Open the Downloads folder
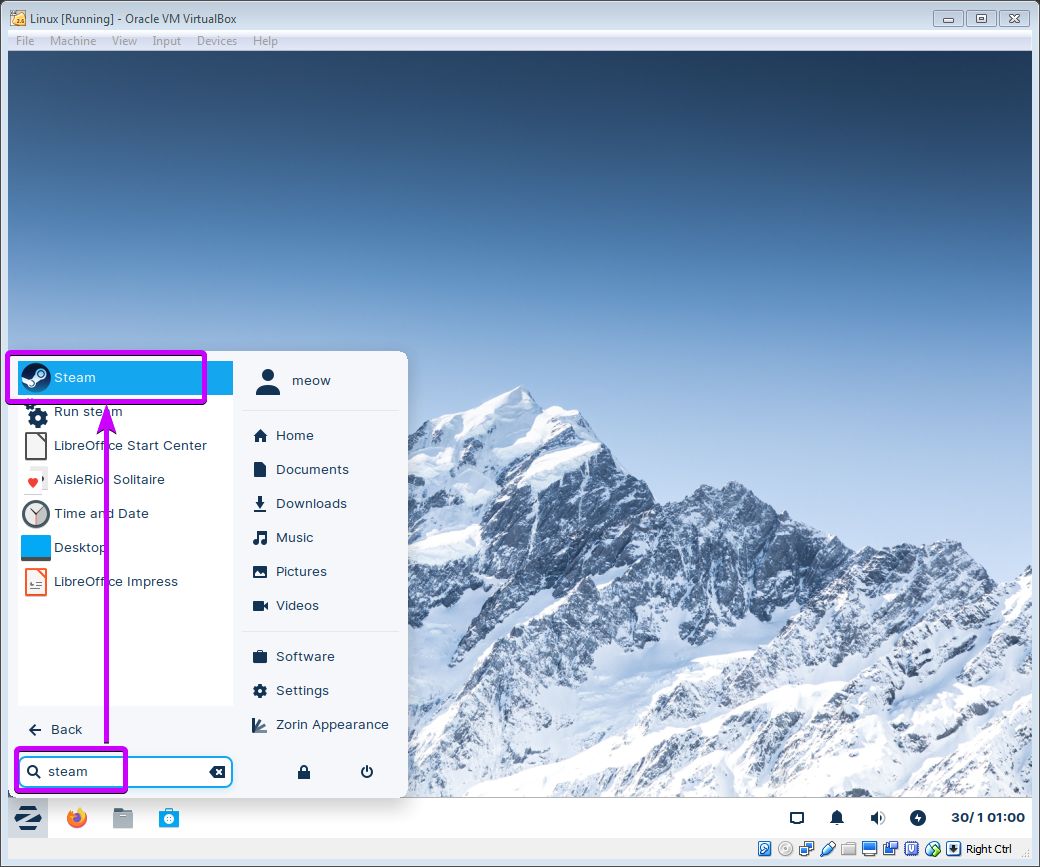Screen dimensions: 1040x867 click(300, 503)
